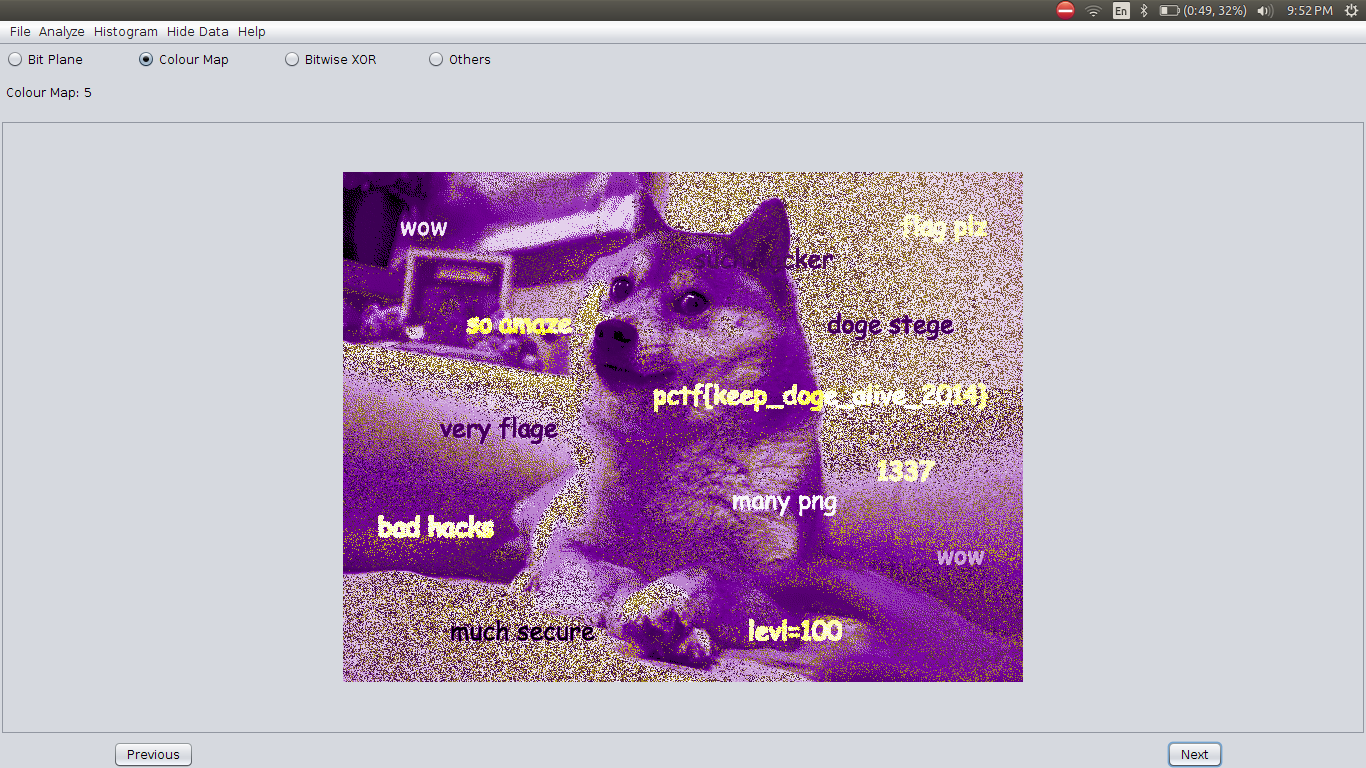Click the Next button
This screenshot has width=1366, height=768.
1195,755
